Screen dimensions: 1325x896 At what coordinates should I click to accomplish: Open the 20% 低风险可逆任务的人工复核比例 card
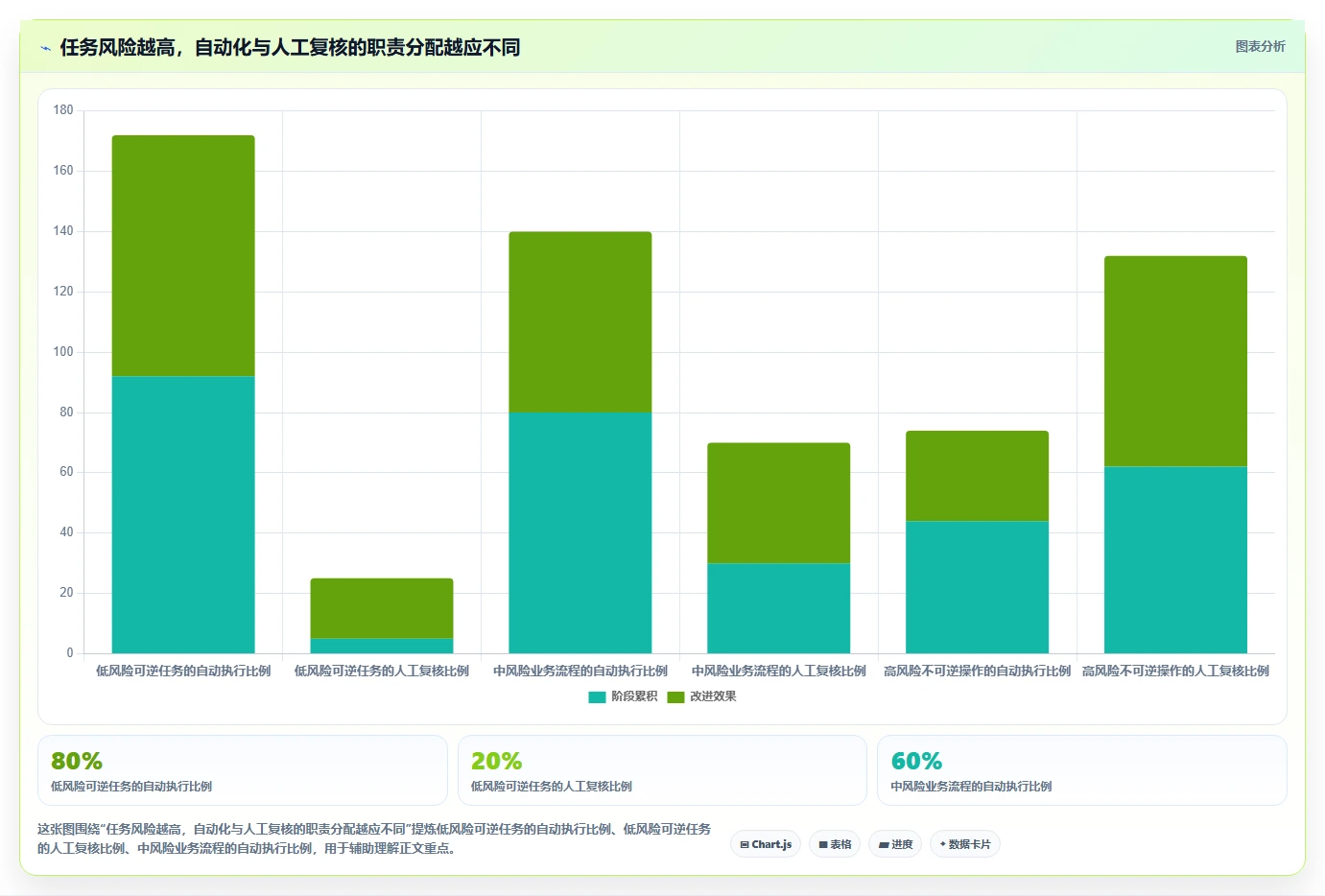click(662, 770)
